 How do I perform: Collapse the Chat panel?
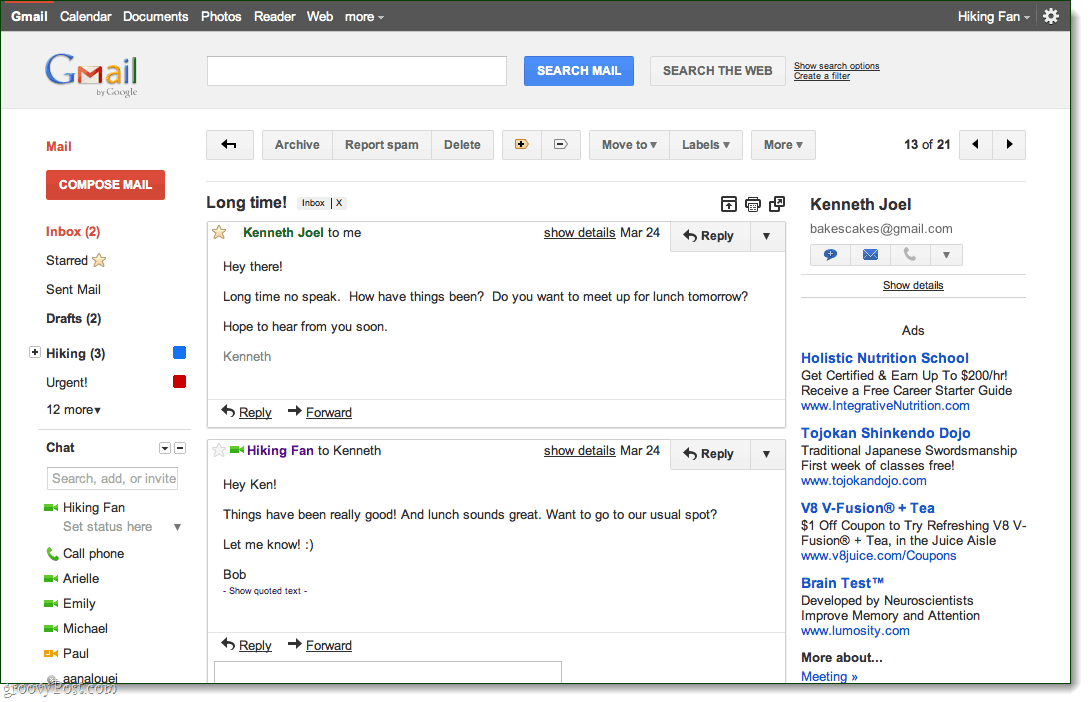[x=180, y=448]
